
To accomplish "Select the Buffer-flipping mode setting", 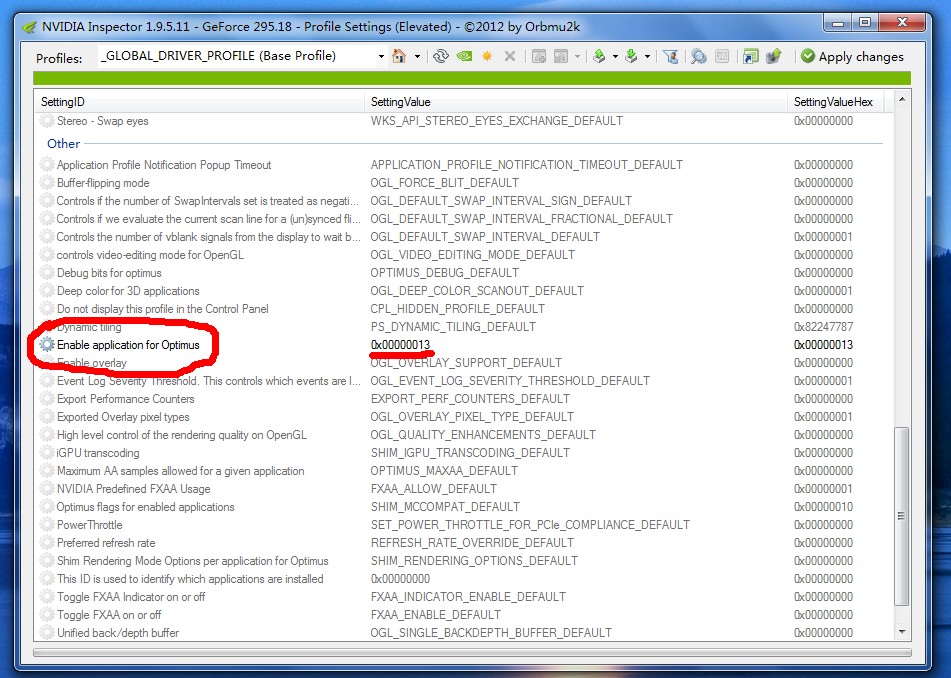I will tap(103, 183).
